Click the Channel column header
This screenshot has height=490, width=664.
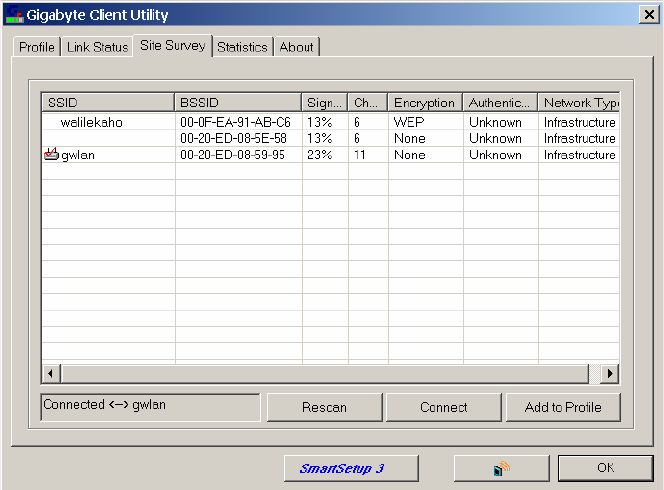tap(368, 102)
